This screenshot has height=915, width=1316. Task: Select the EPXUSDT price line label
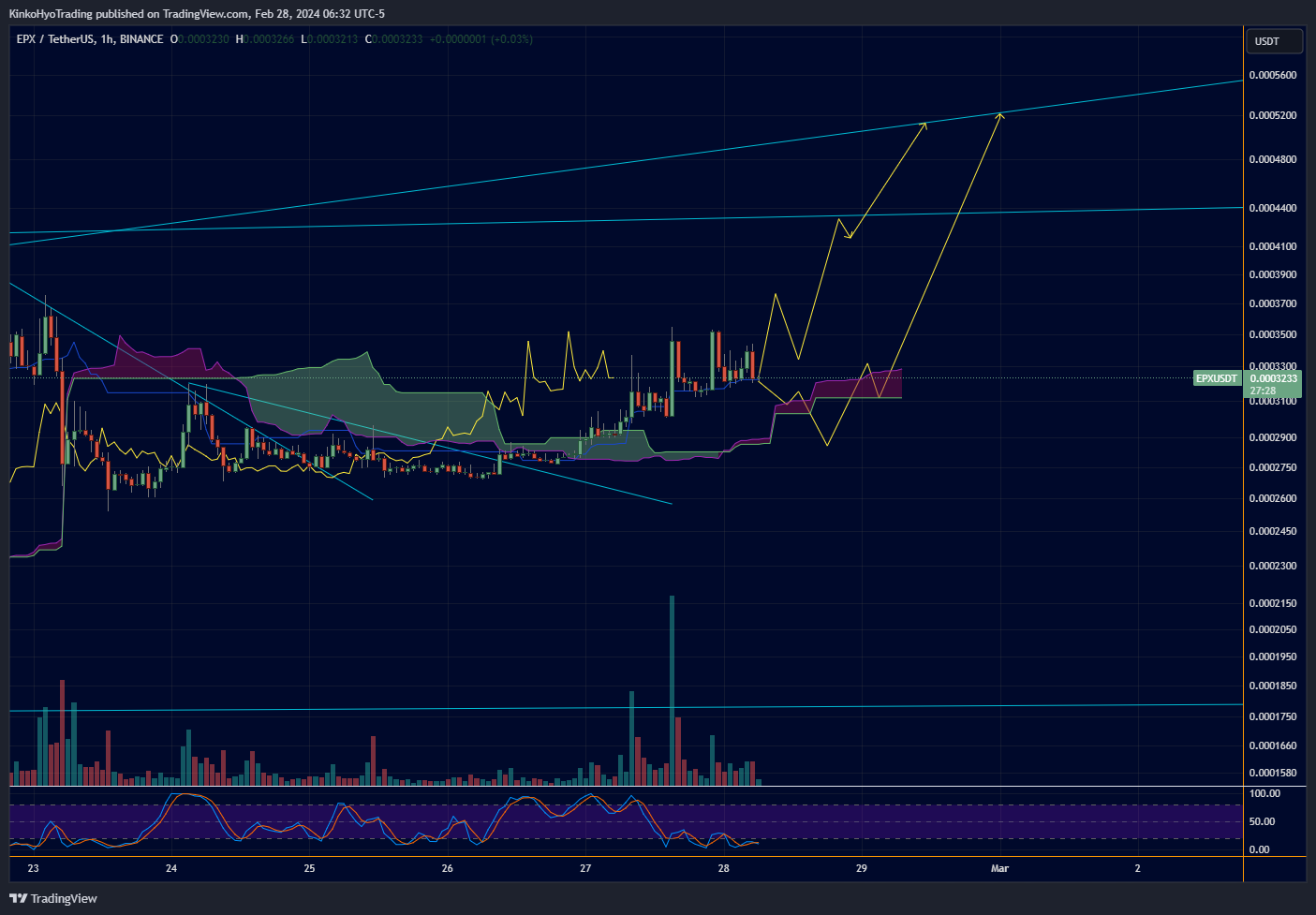(1216, 378)
